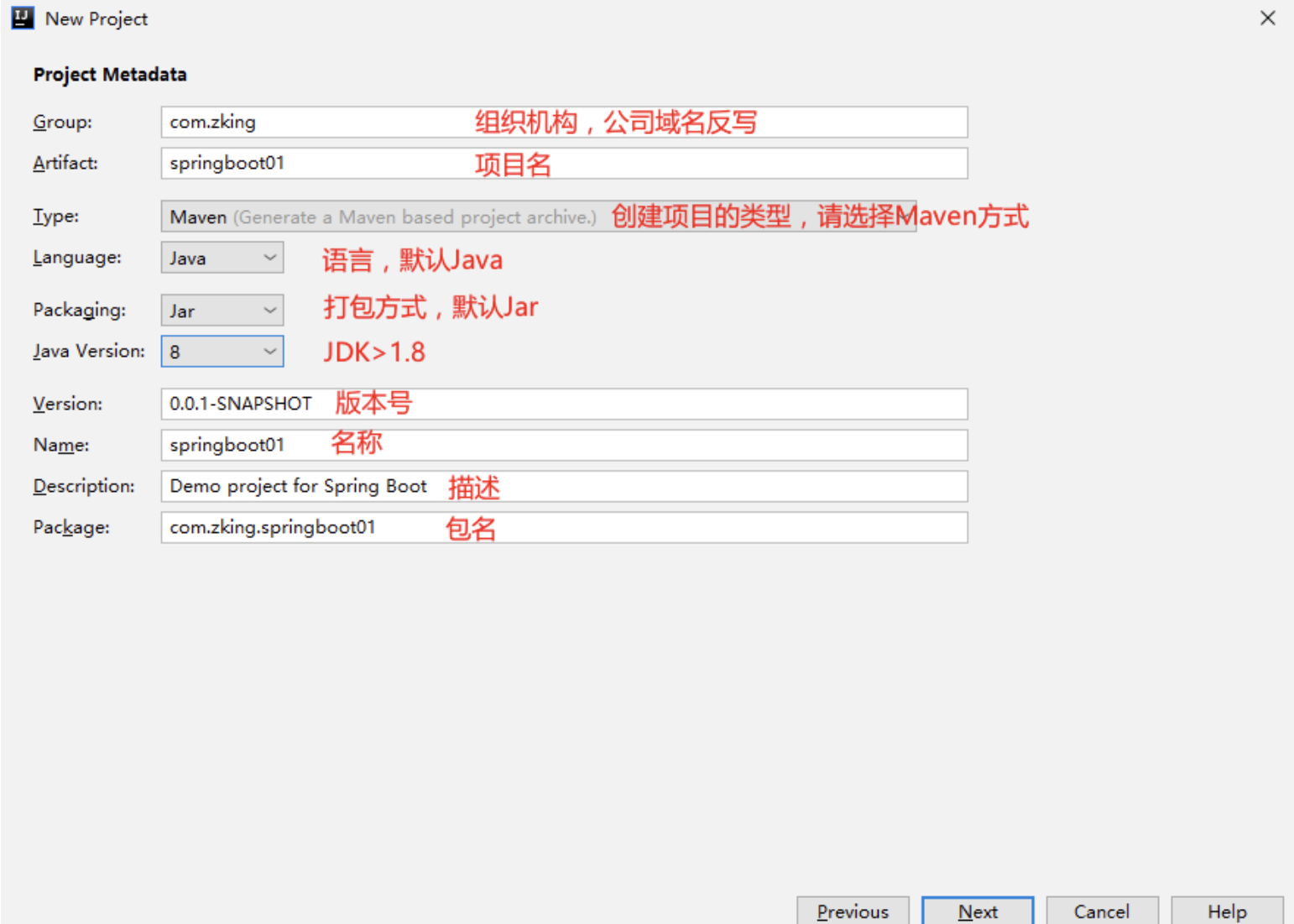
Task: Open the Type Maven dropdown
Action: pyautogui.click(x=539, y=217)
